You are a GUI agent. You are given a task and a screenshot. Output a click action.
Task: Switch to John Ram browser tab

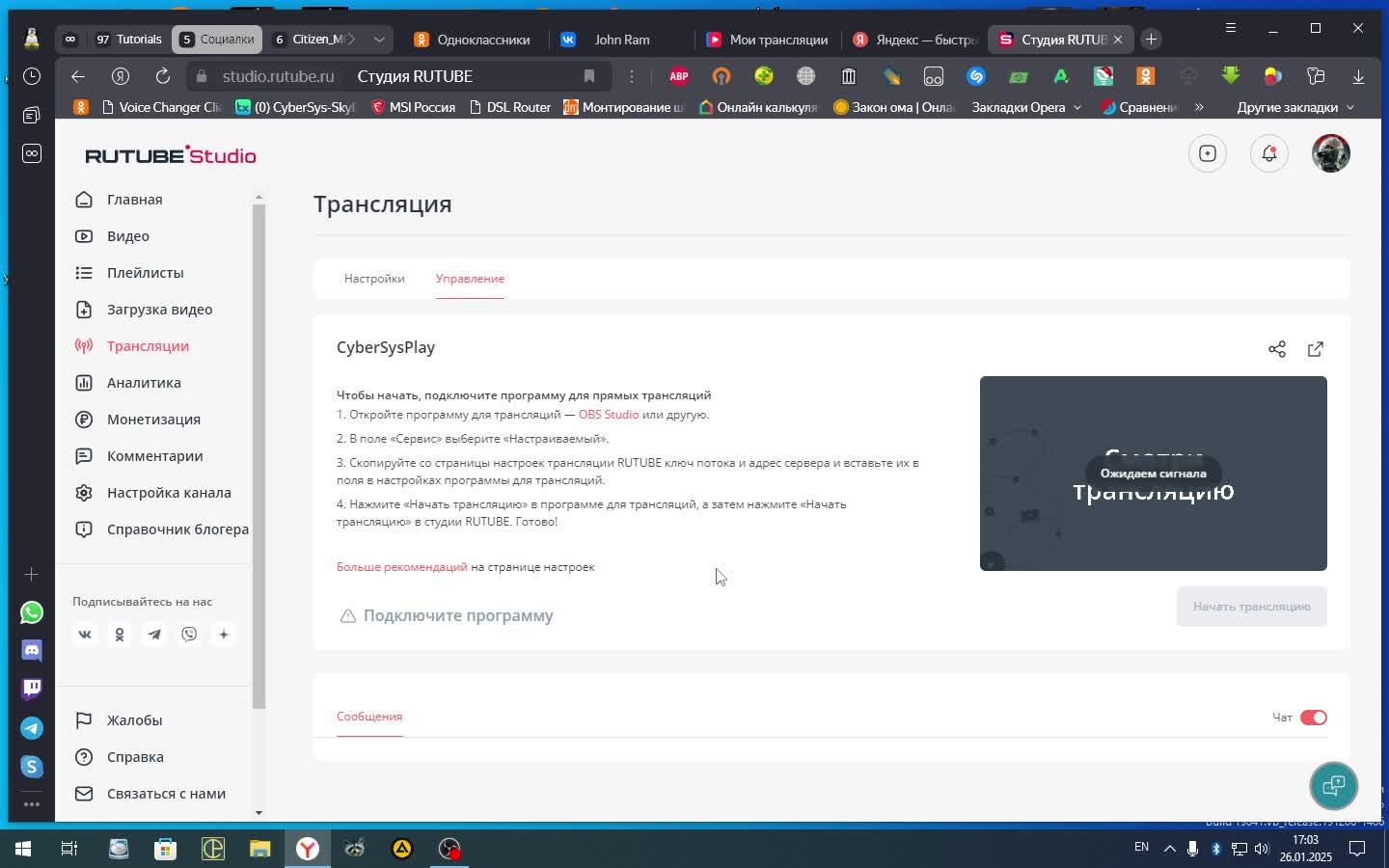pos(622,40)
